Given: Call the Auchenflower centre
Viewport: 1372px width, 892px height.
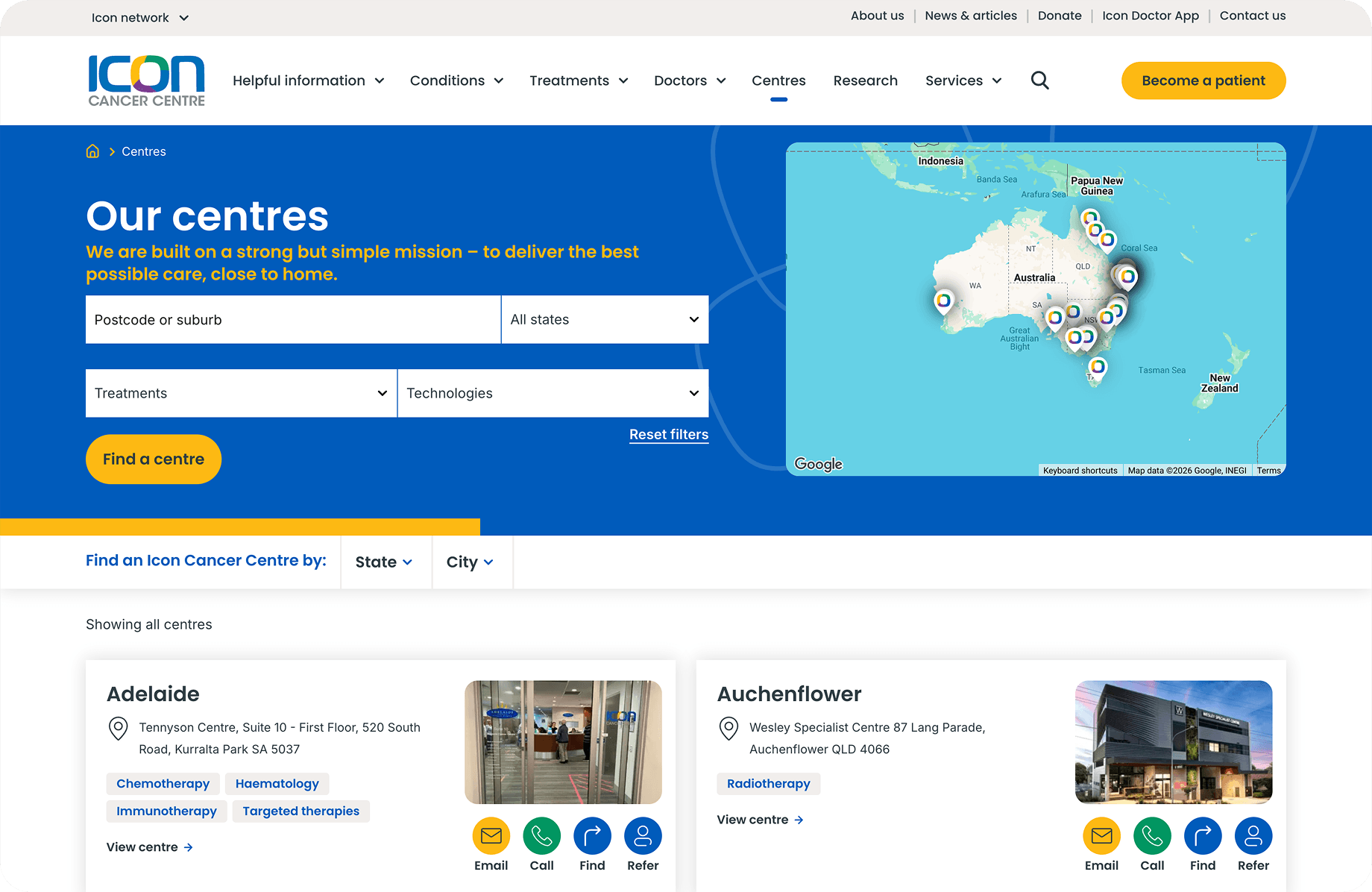Looking at the screenshot, I should pos(1152,836).
